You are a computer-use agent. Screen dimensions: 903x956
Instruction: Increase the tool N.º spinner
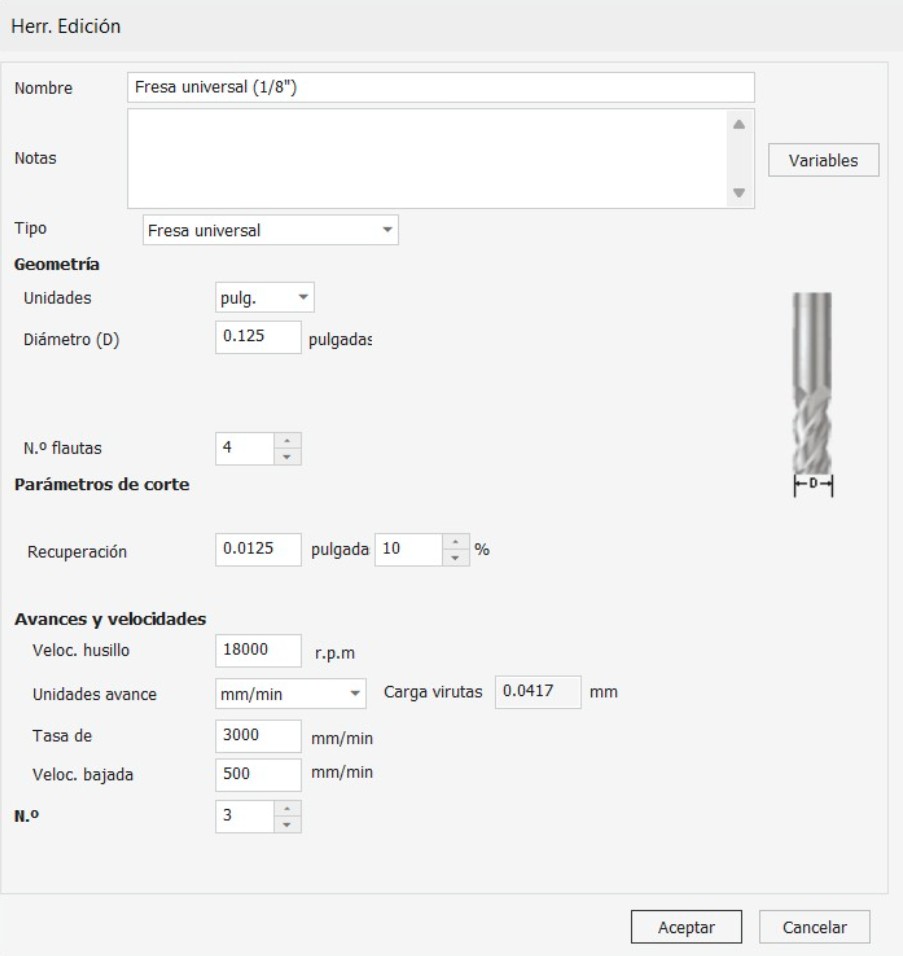[287, 809]
